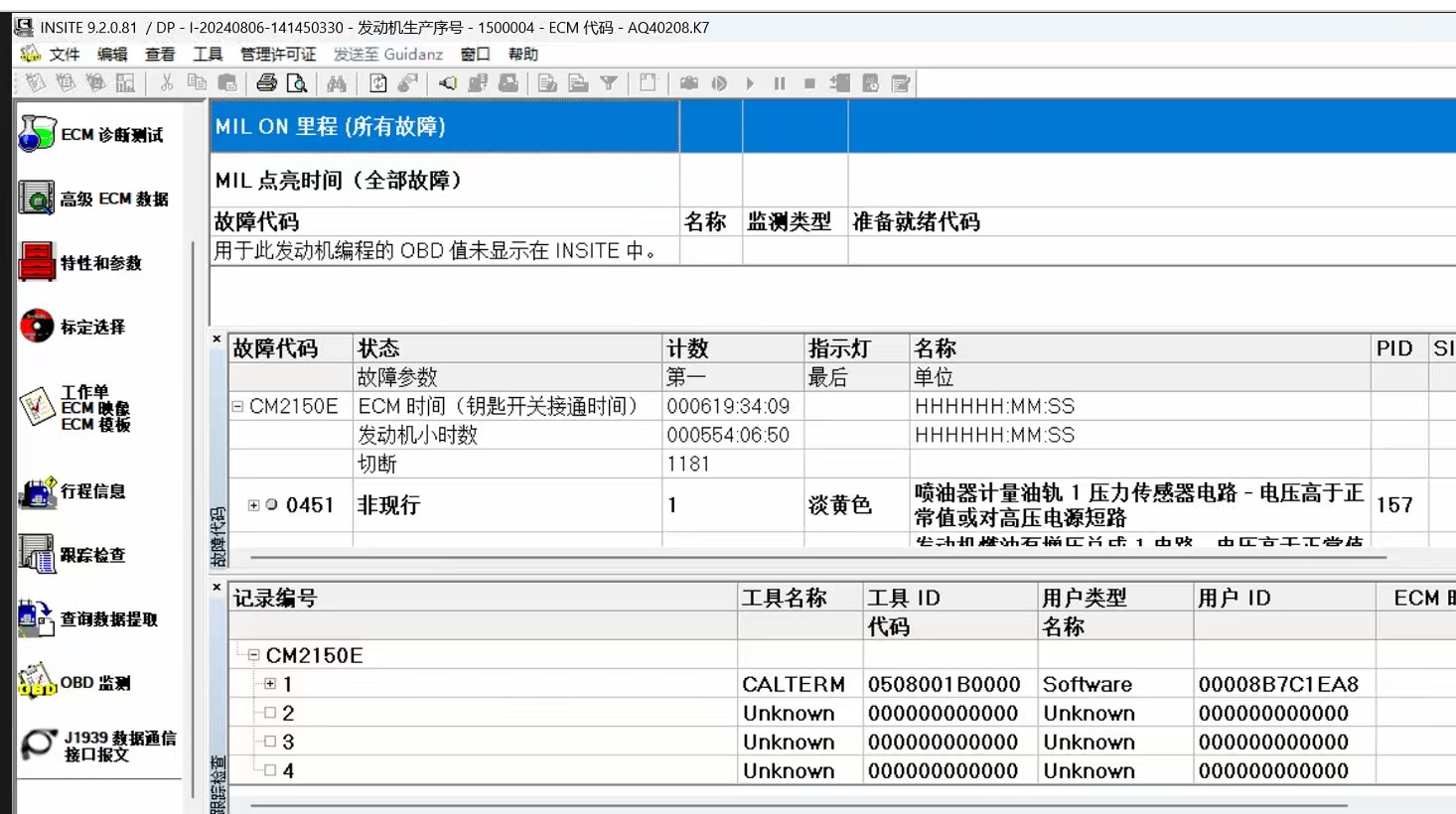The height and width of the screenshot is (814, 1456).
Task: Expand fault code 0451 row
Action: [253, 505]
